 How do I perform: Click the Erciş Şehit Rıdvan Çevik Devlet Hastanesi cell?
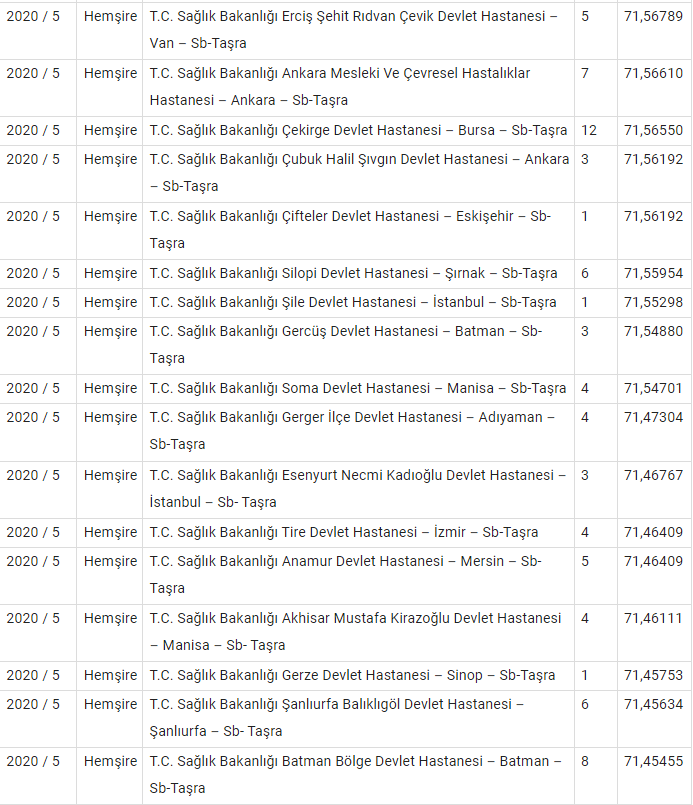(x=358, y=30)
